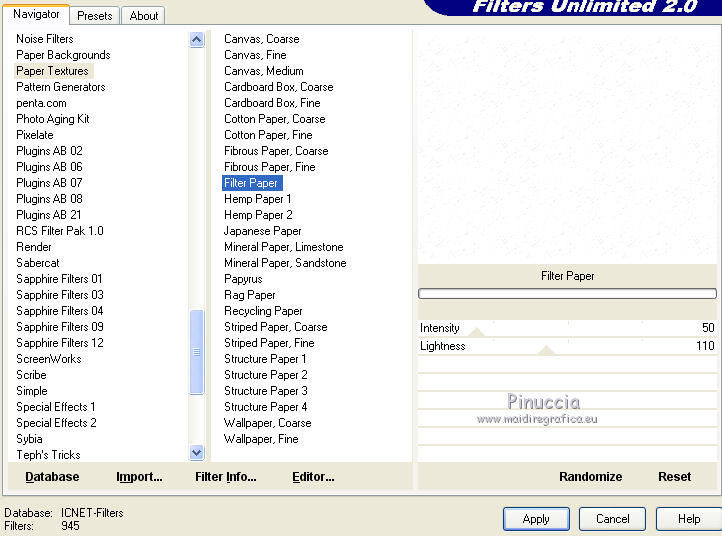Choose Recycling Paper filter

[263, 311]
